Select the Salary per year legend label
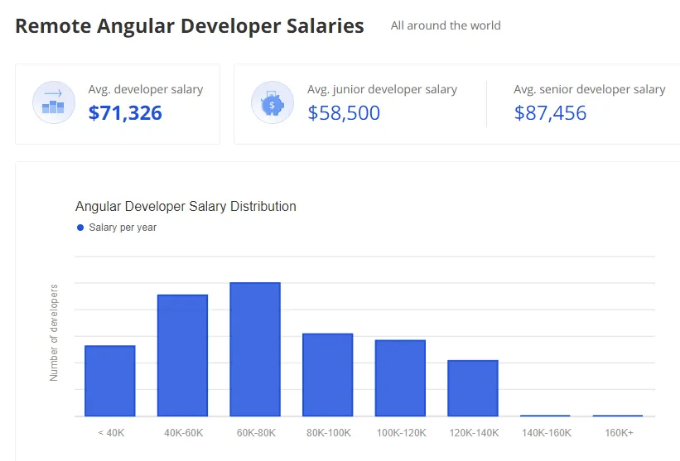Screen dimensions: 680x461 123,228
